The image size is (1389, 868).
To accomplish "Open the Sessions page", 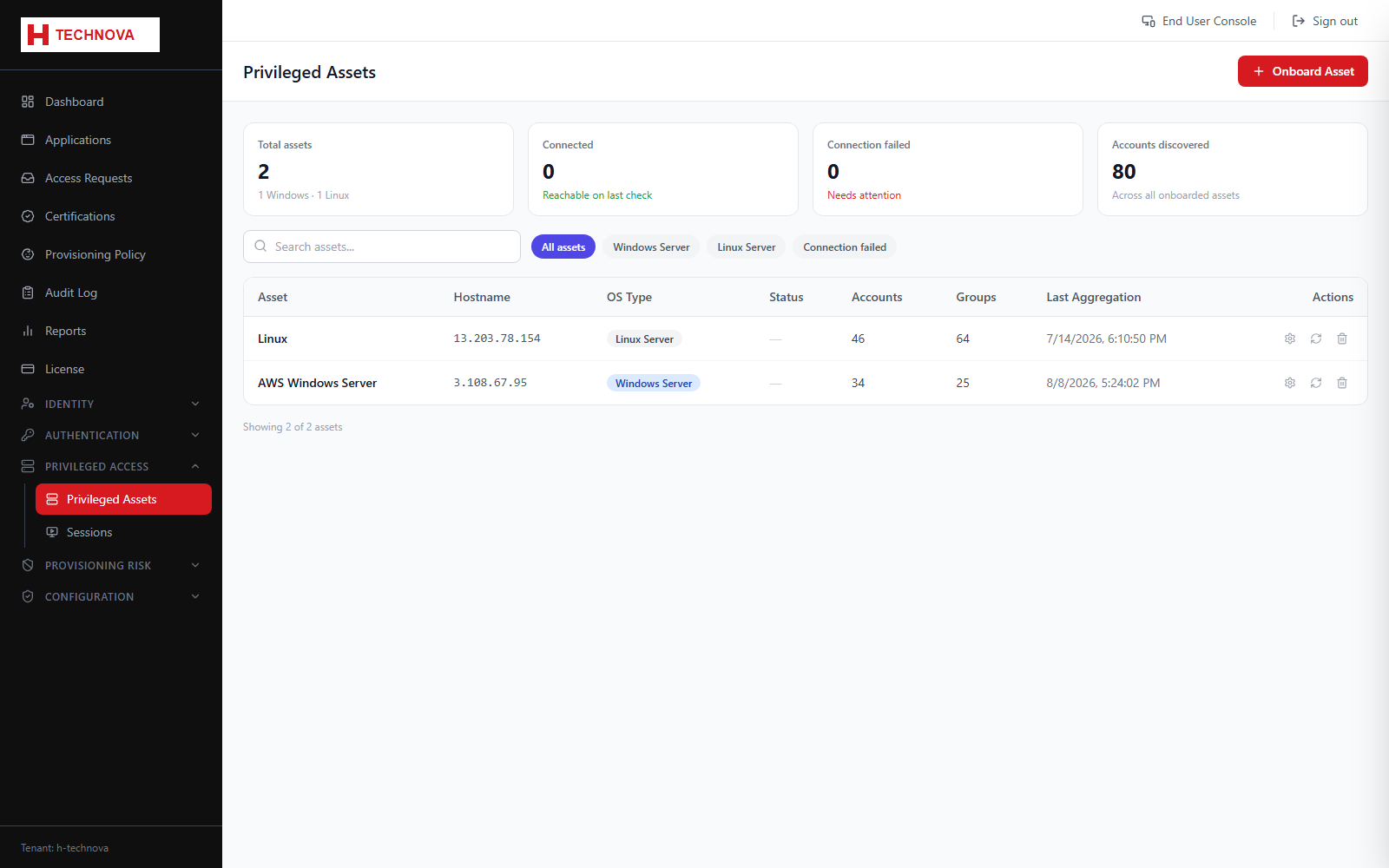I will point(123,532).
